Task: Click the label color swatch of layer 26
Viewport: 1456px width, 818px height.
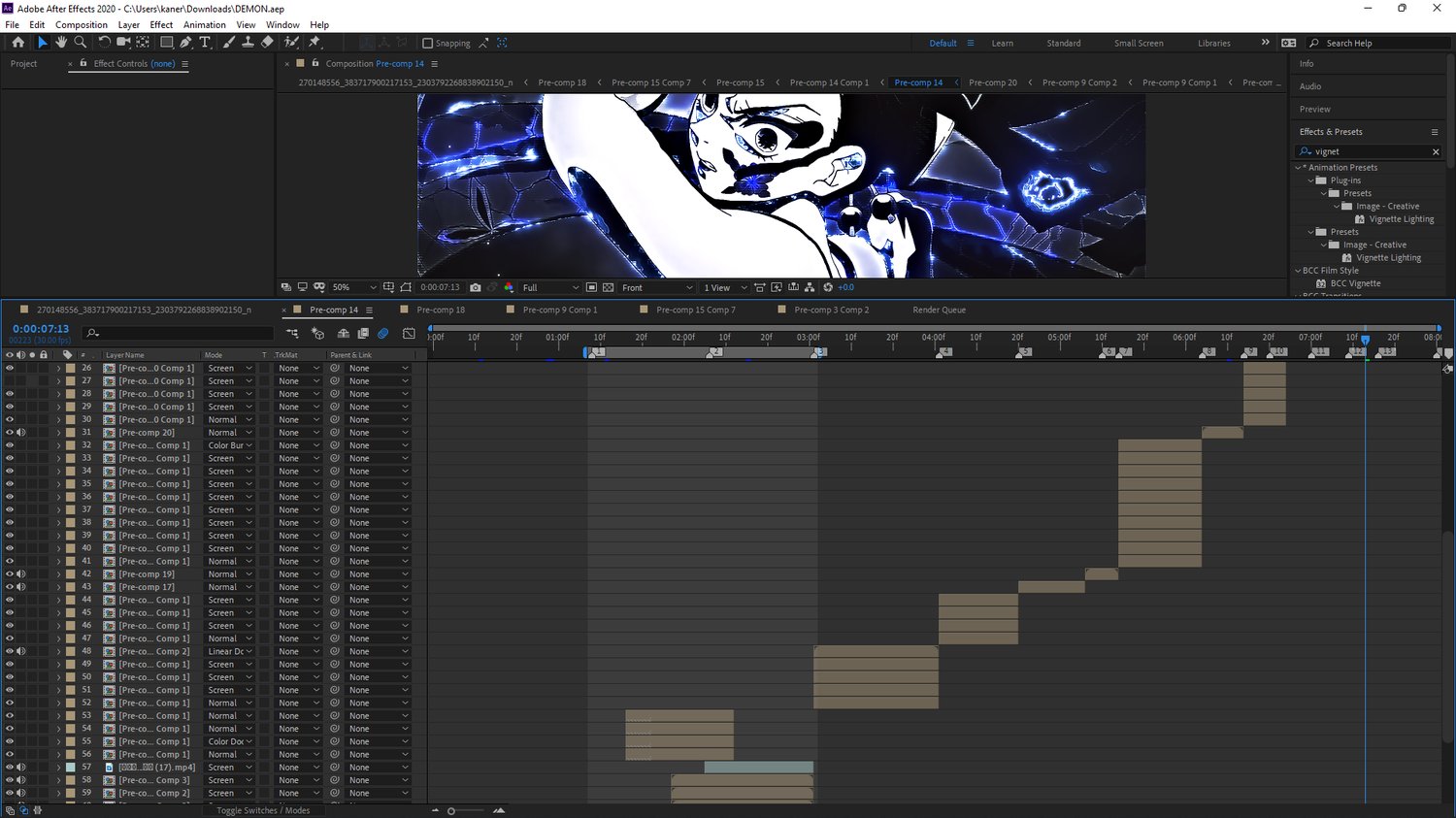Action: pos(70,369)
